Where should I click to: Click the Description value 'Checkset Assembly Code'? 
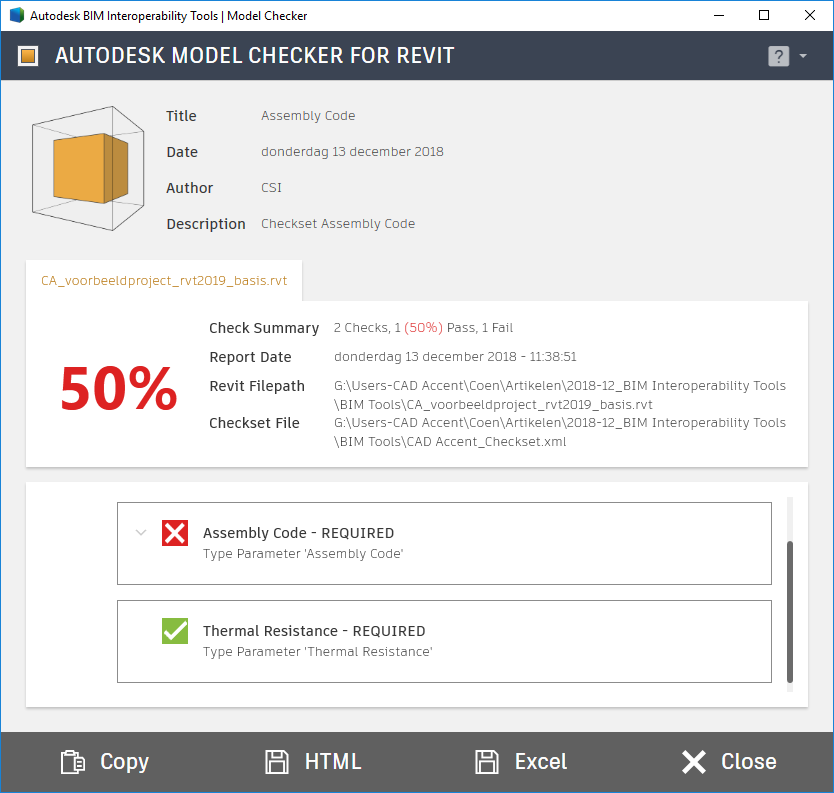point(338,224)
